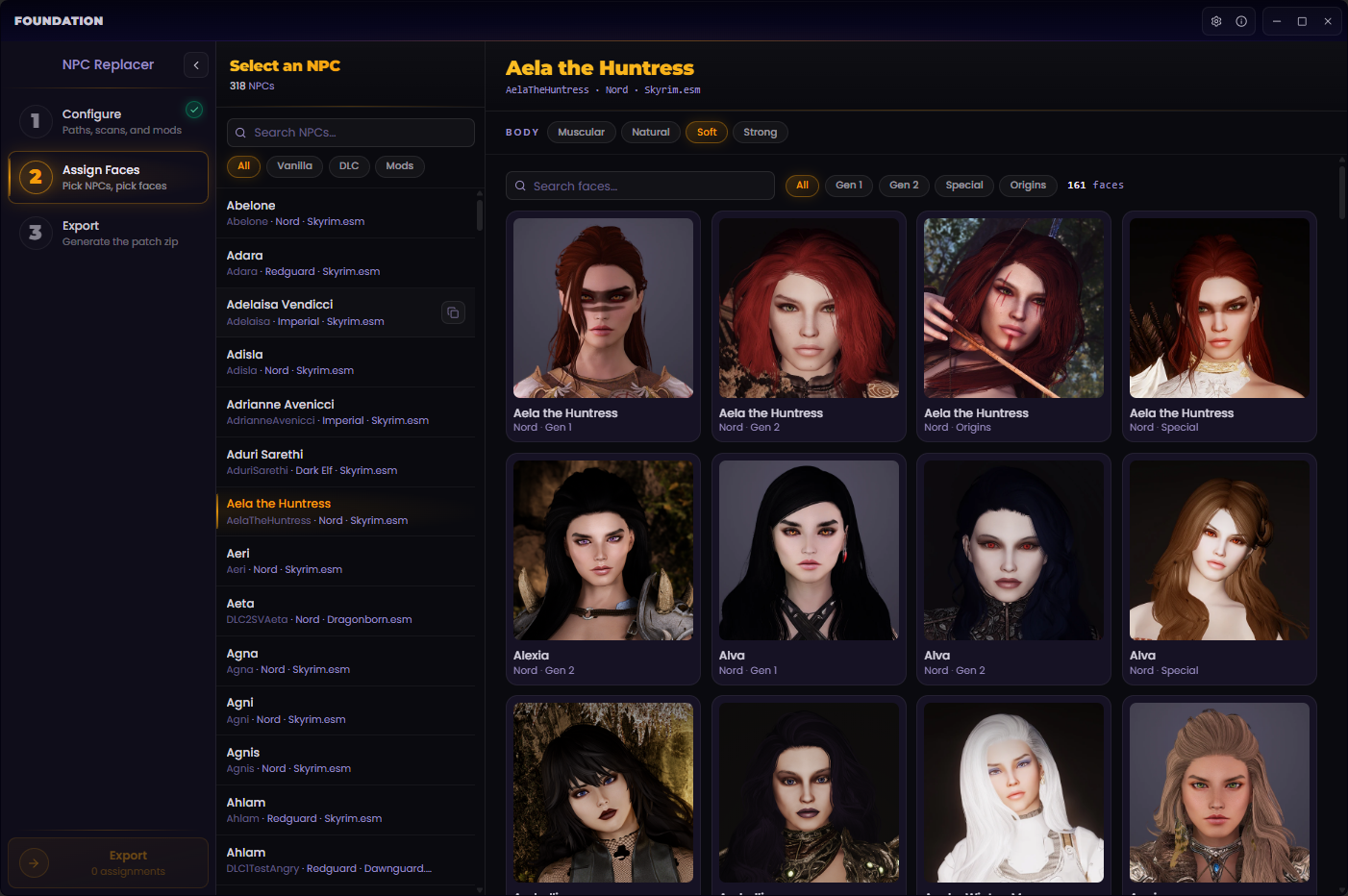1348x896 pixels.
Task: Switch faces view to Gen 1
Action: coord(849,185)
